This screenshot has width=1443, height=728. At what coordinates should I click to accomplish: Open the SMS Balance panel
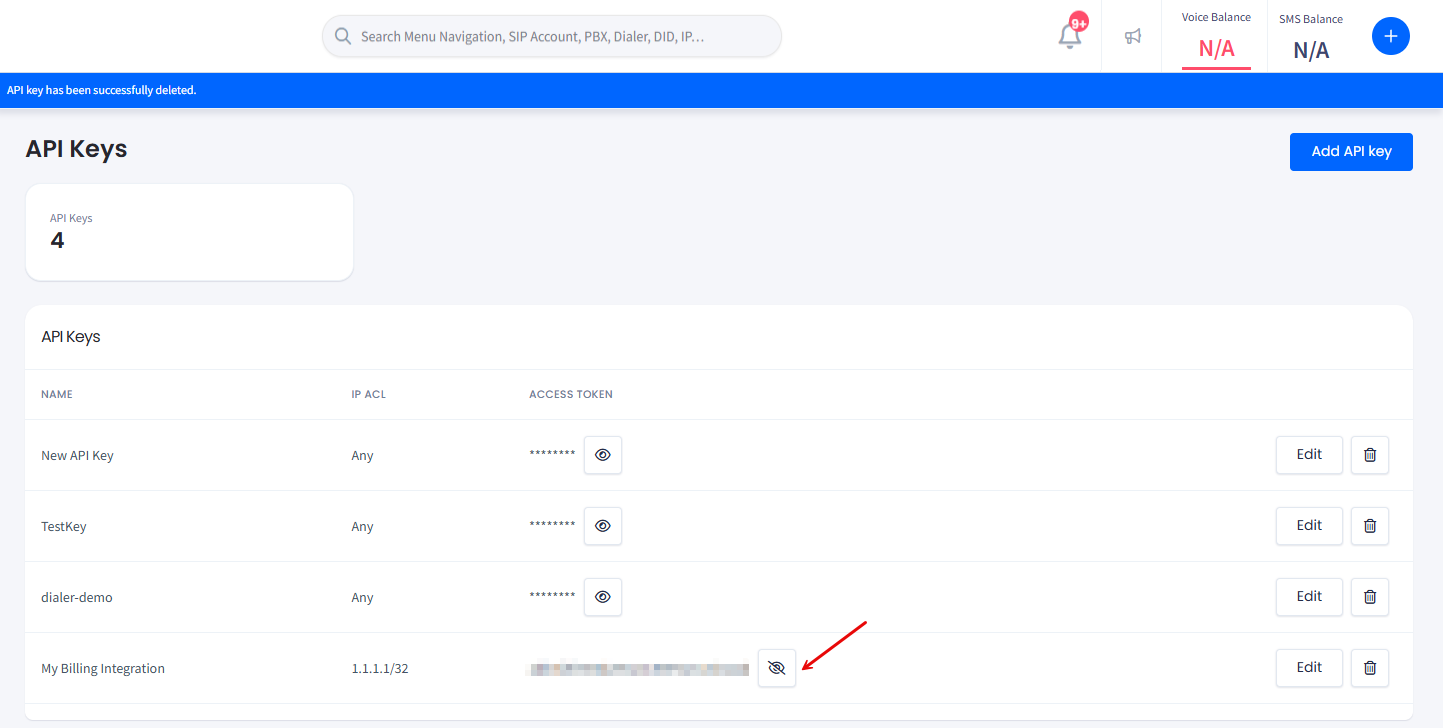[x=1311, y=38]
